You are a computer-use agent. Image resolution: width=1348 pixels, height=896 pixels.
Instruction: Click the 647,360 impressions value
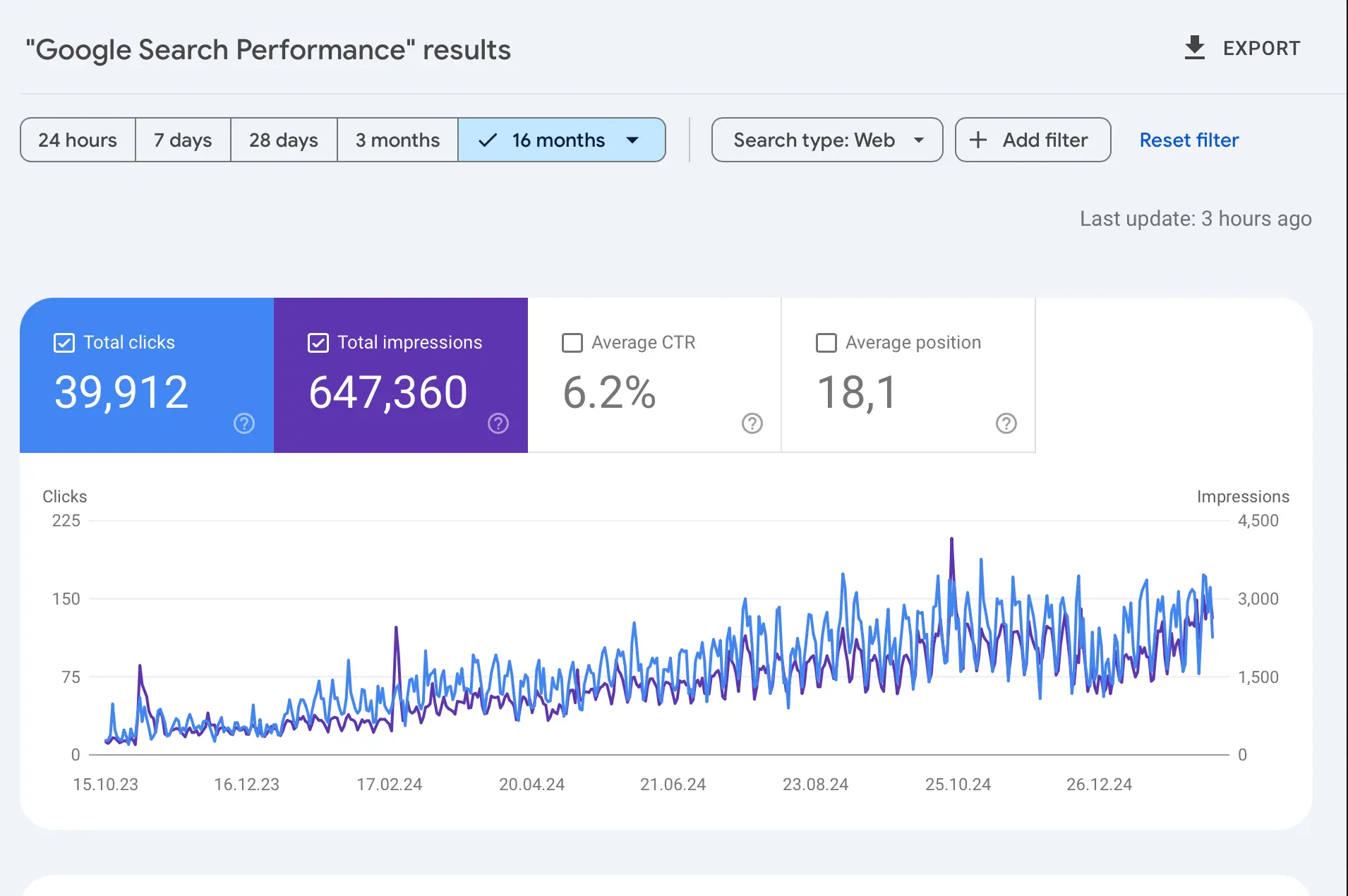point(388,392)
